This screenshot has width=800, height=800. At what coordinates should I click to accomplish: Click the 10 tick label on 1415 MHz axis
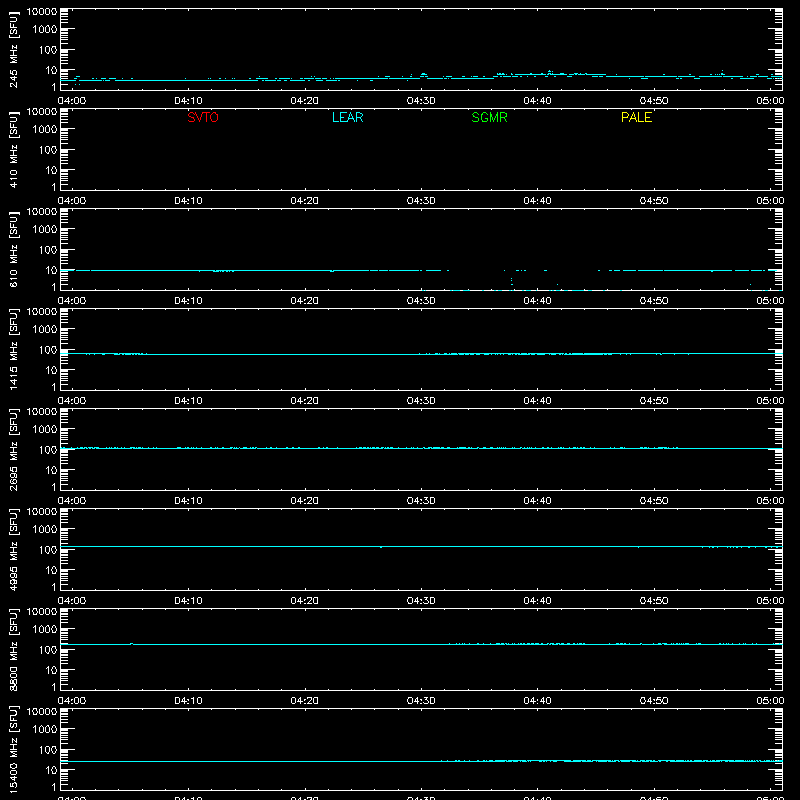[x=51, y=370]
